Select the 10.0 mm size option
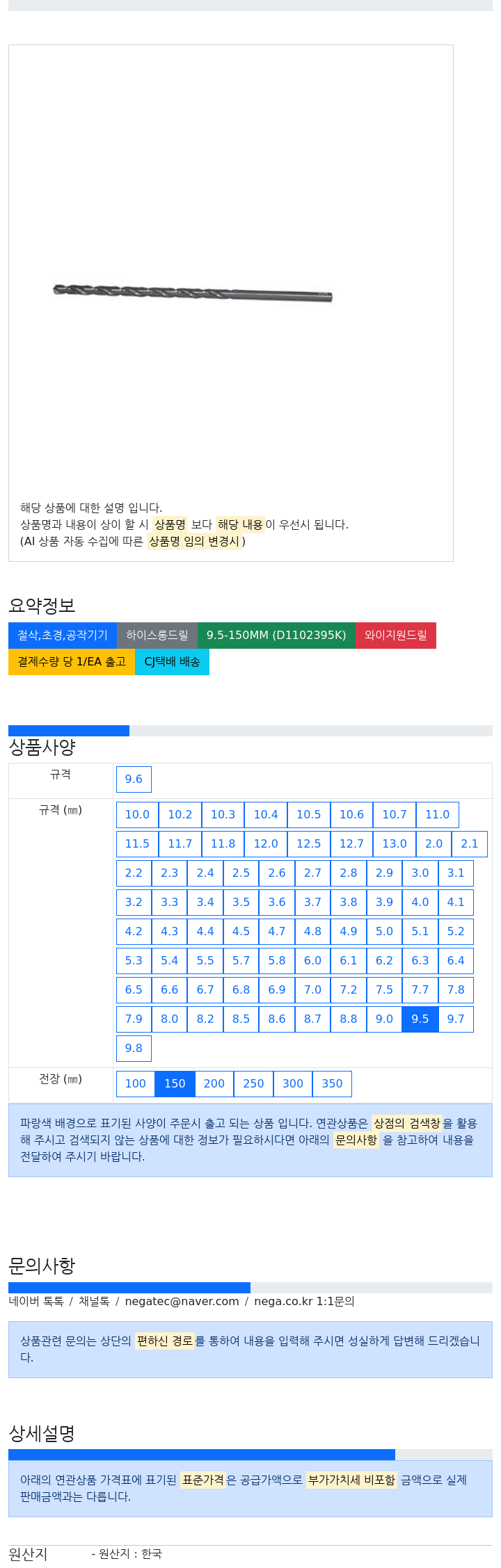 [137, 815]
